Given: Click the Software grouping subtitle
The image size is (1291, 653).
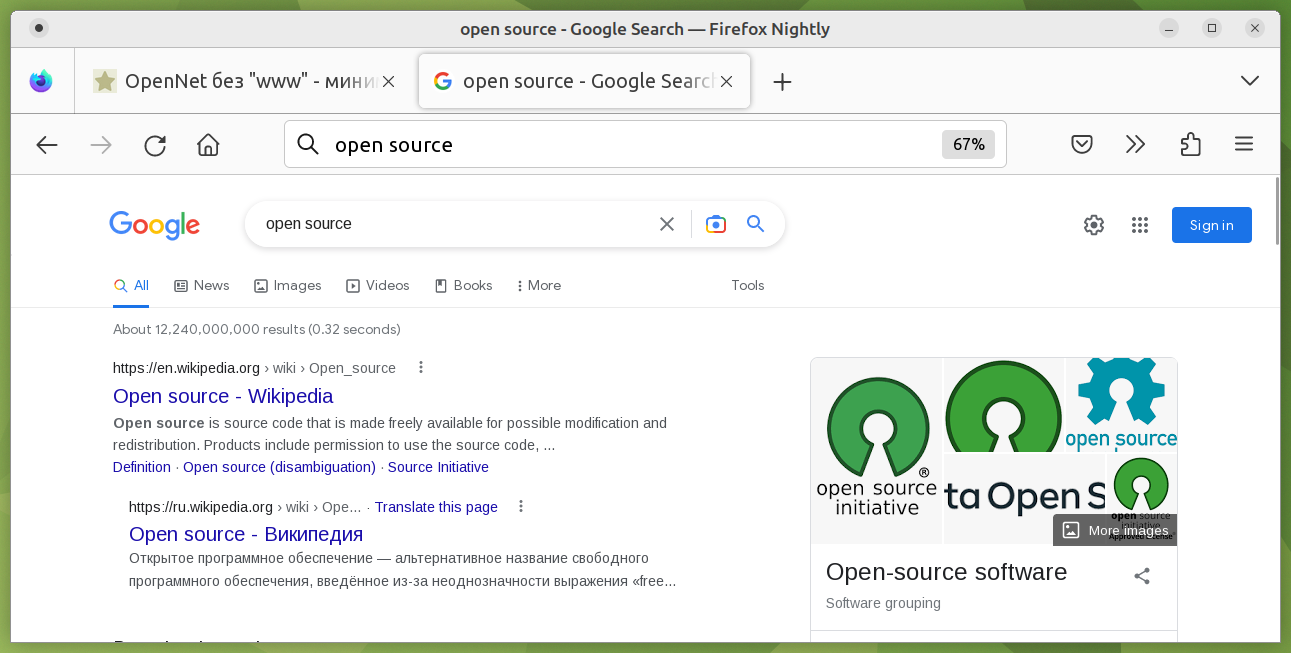Looking at the screenshot, I should [883, 603].
